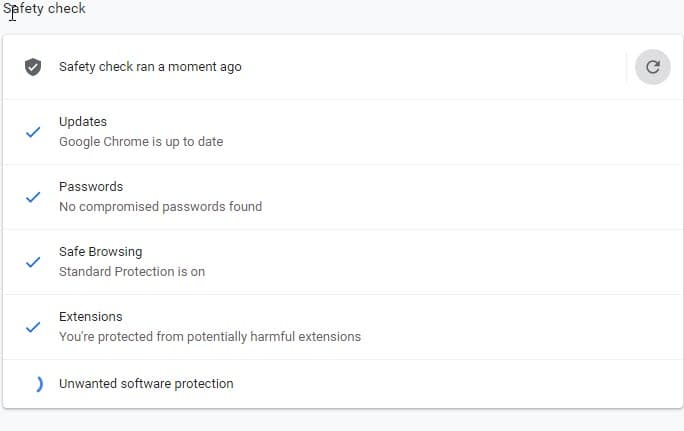
Task: Click the Extensions checkmark icon
Action: pyautogui.click(x=33, y=327)
